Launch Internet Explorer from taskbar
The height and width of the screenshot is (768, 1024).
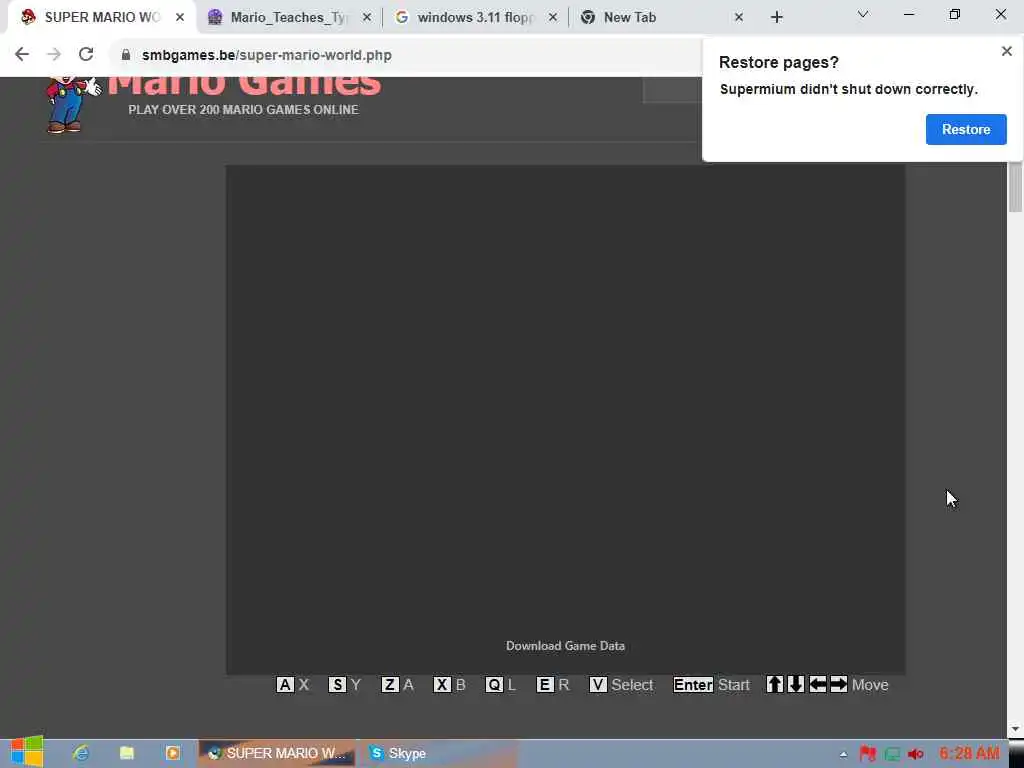tap(81, 753)
